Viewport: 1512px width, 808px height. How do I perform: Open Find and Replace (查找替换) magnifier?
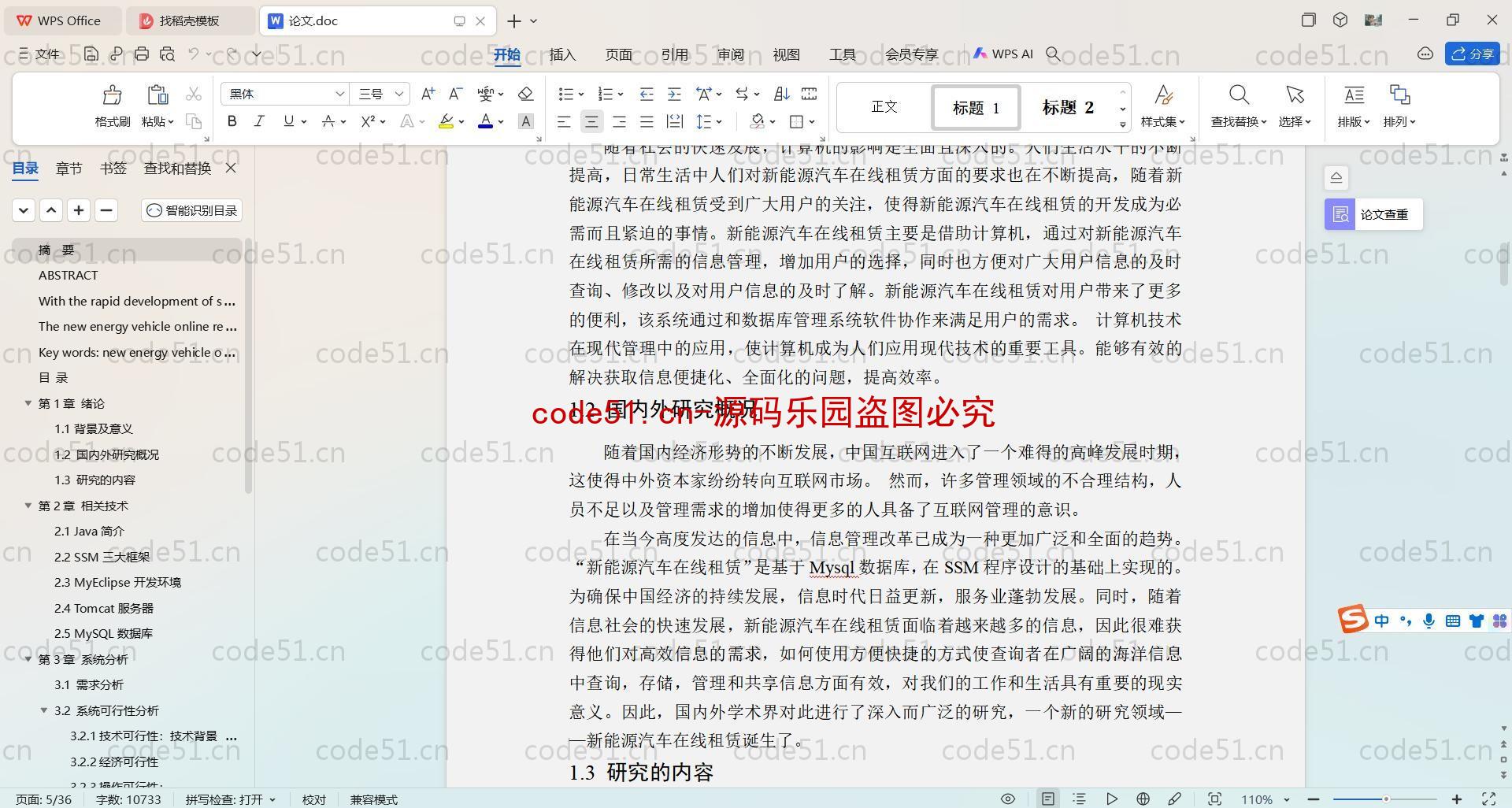1239,95
